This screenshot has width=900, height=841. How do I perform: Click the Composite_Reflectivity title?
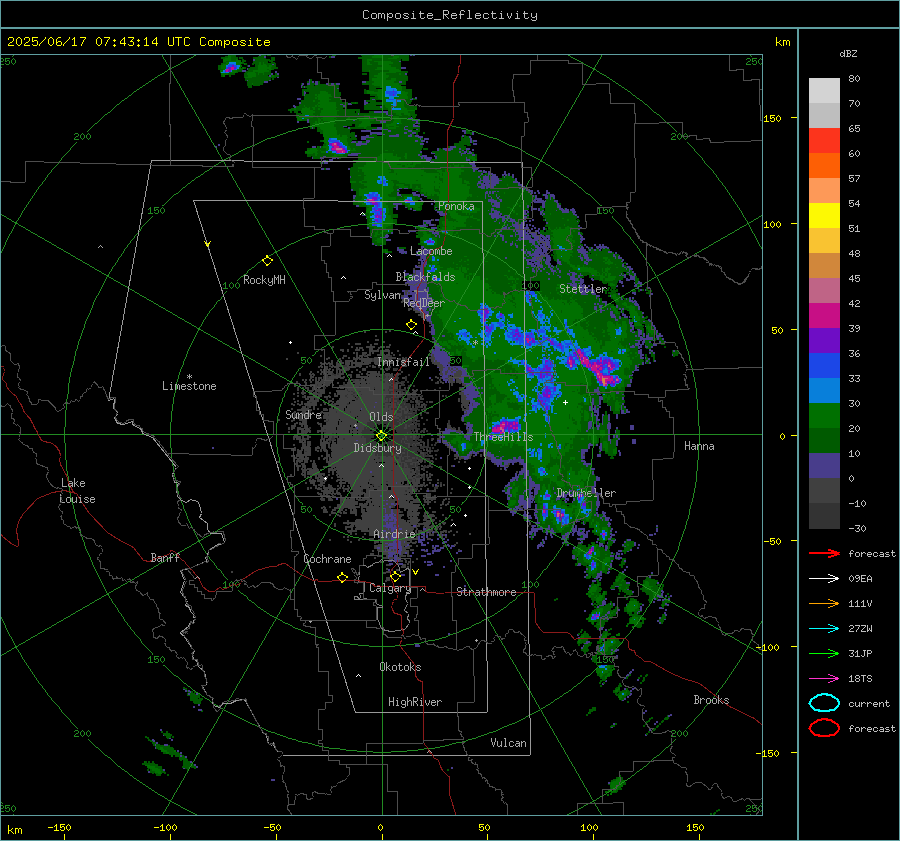coord(449,15)
